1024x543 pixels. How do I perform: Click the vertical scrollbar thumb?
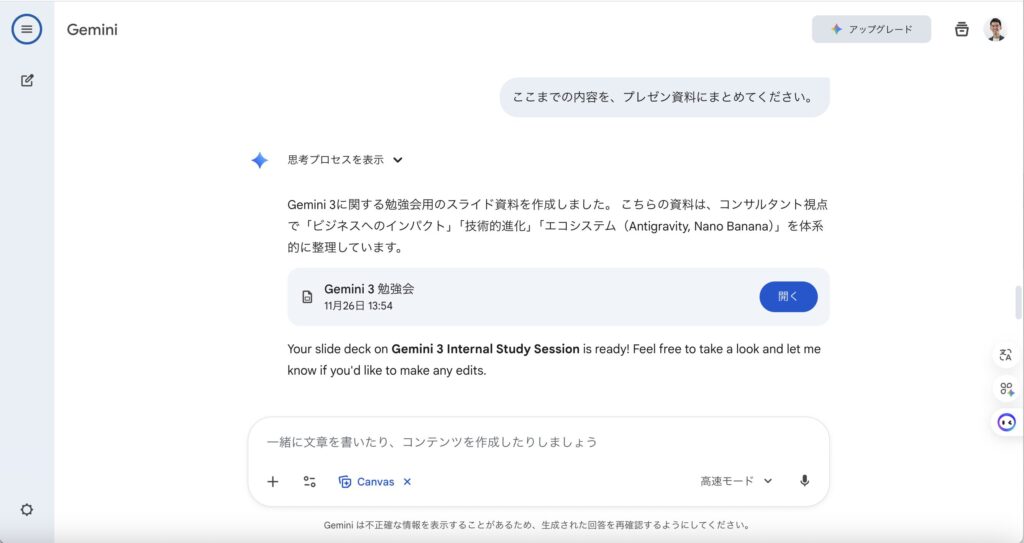1018,303
